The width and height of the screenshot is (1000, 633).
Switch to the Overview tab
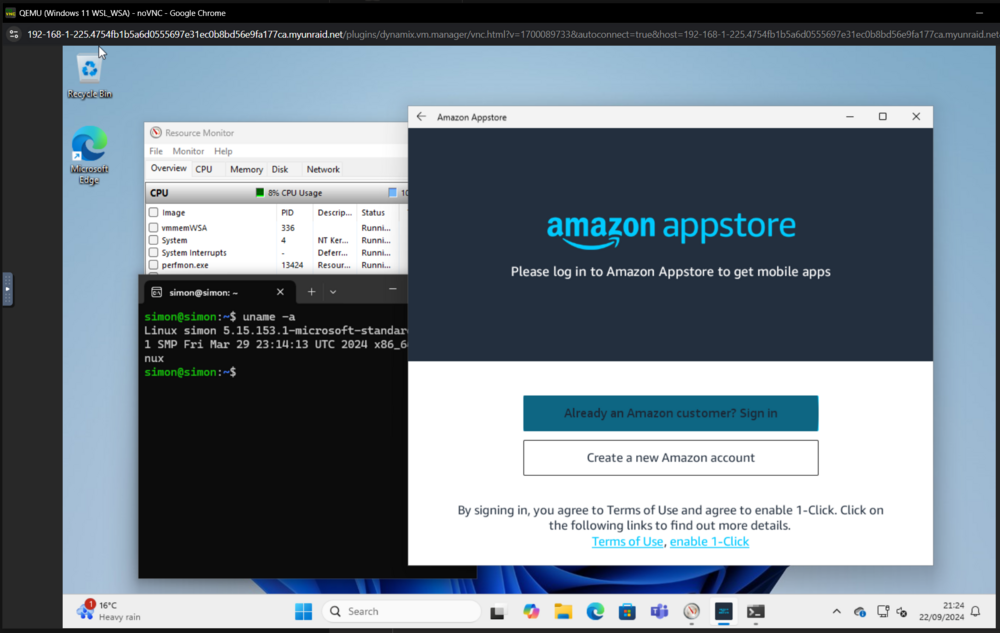pos(168,168)
